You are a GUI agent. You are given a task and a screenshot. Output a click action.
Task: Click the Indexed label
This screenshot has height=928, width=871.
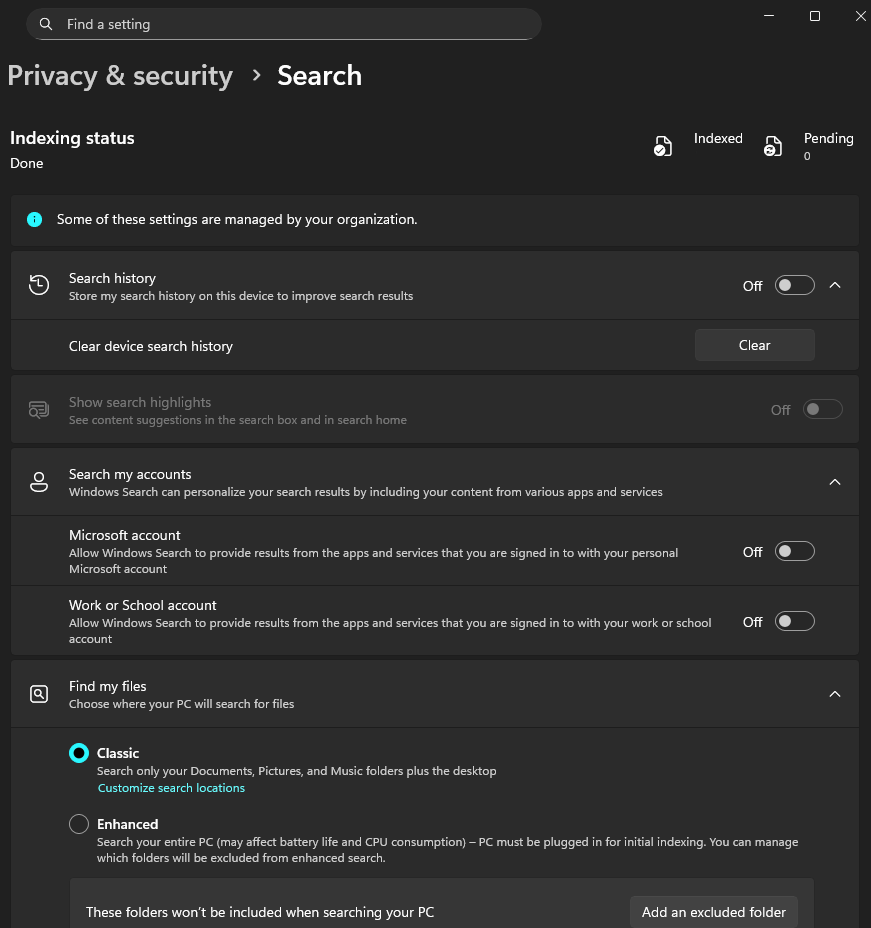point(718,138)
